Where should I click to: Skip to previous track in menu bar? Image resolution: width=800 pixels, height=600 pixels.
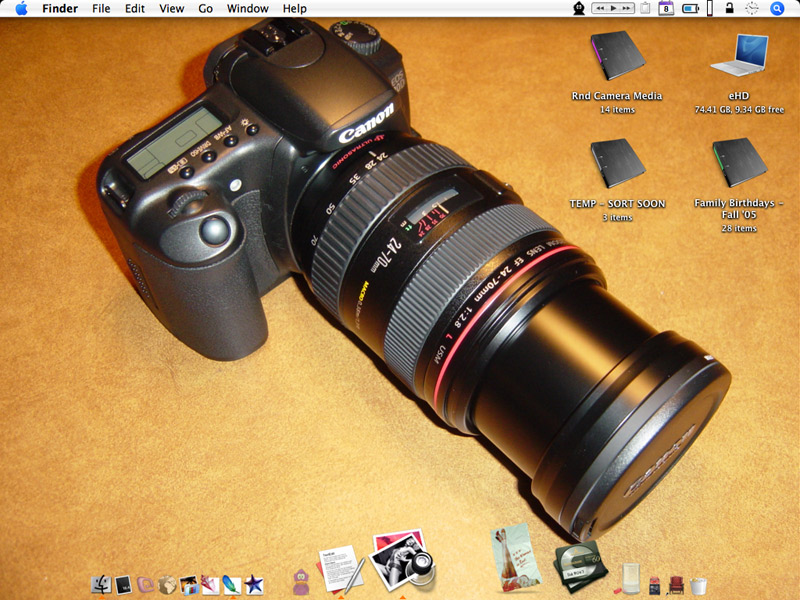click(x=601, y=8)
